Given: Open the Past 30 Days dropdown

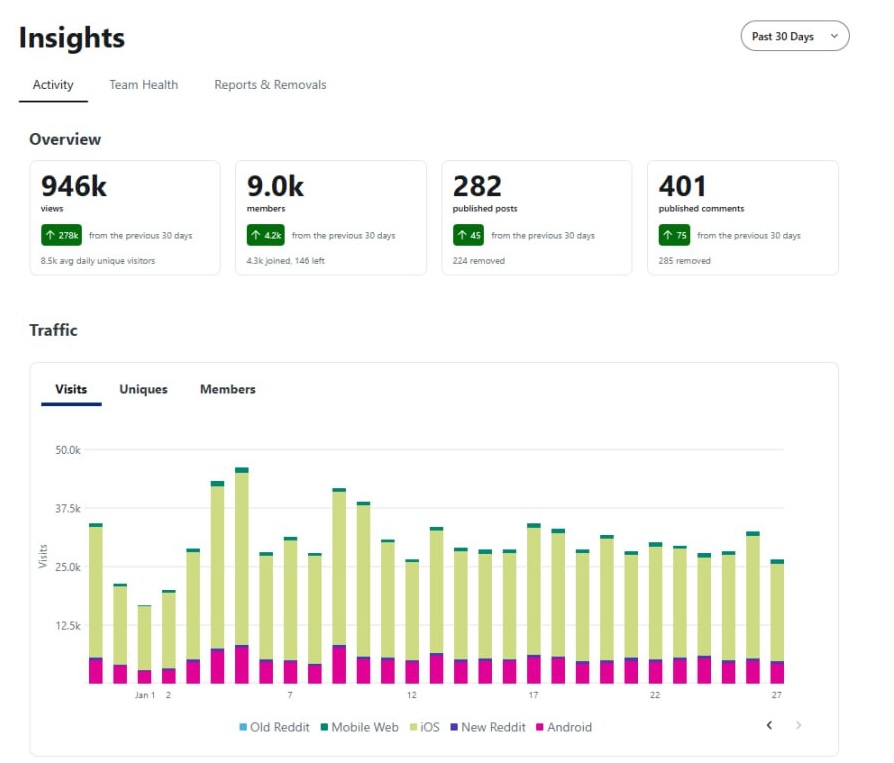Looking at the screenshot, I should point(794,36).
